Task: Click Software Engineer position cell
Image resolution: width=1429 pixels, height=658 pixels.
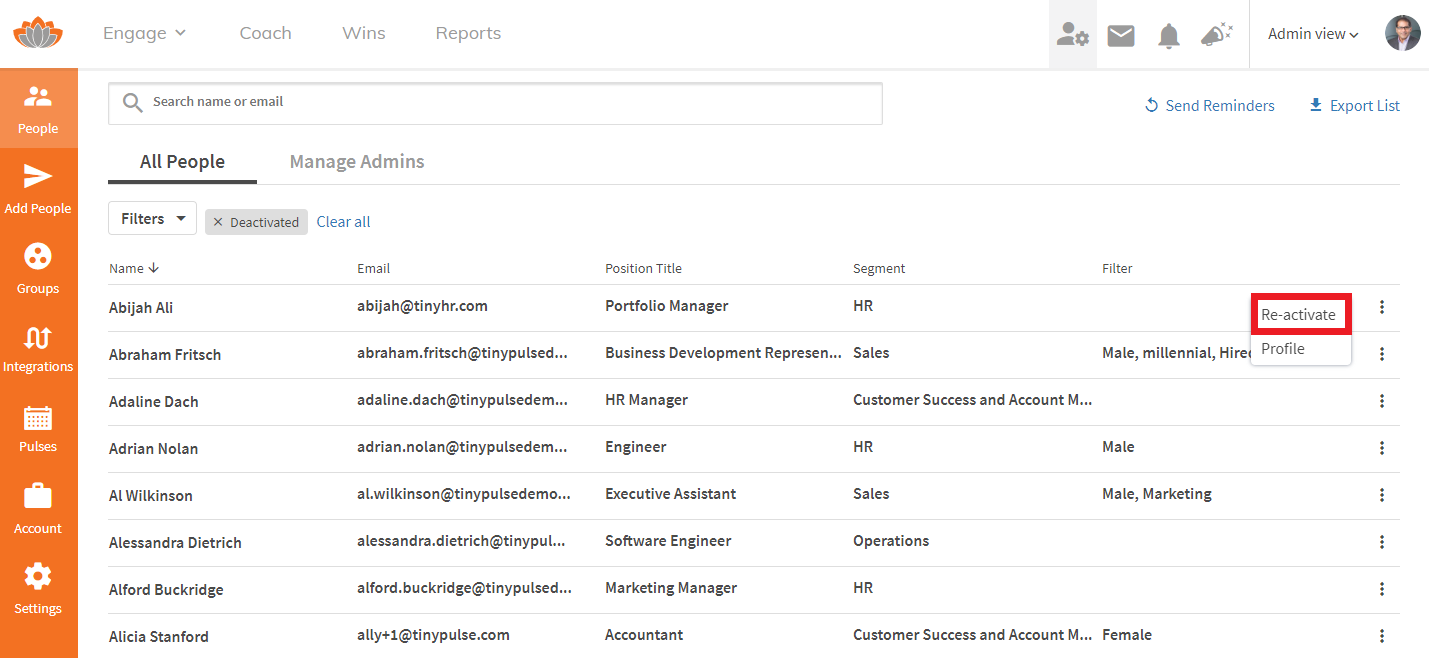Action: tap(668, 541)
